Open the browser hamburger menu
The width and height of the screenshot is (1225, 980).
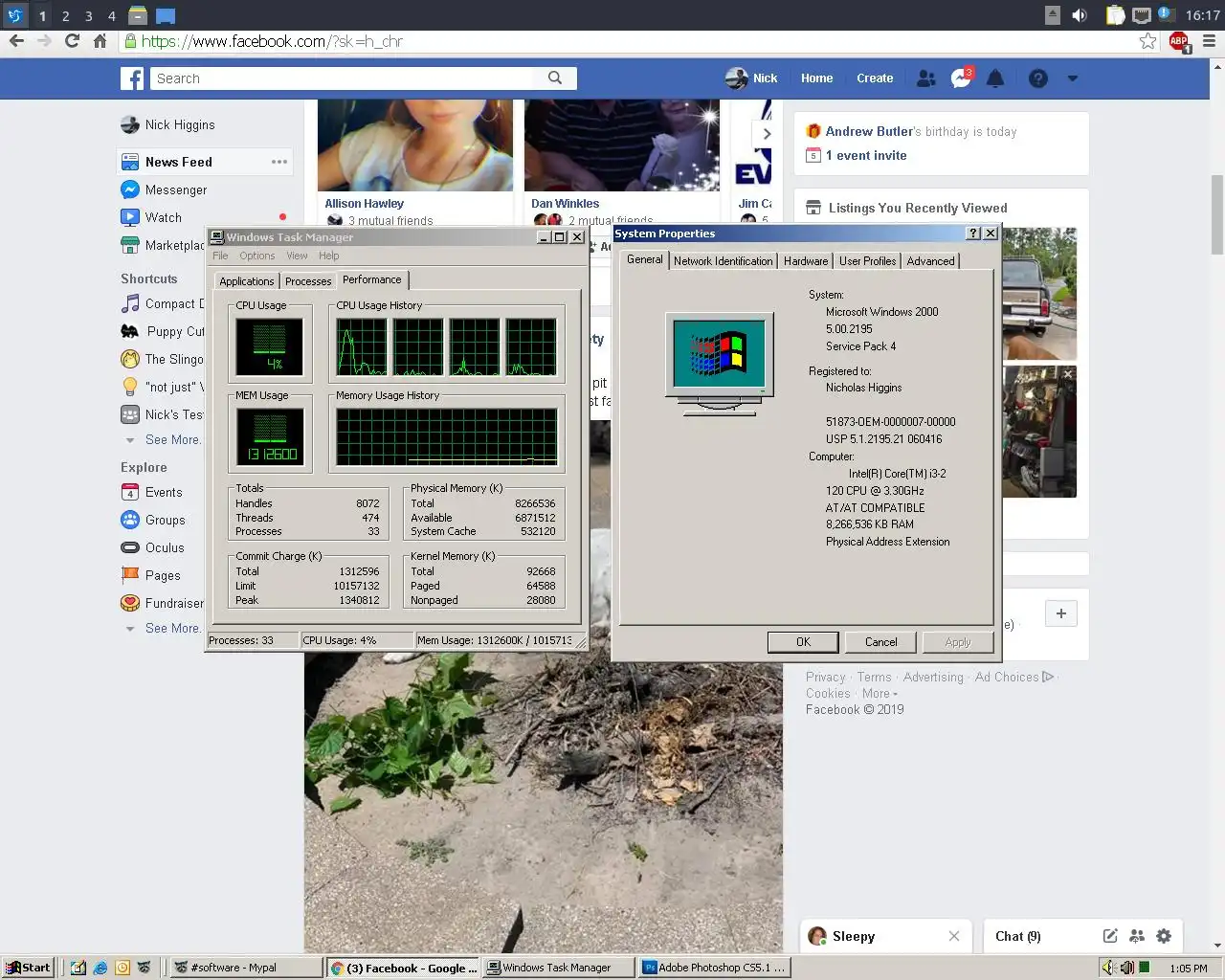1209,41
